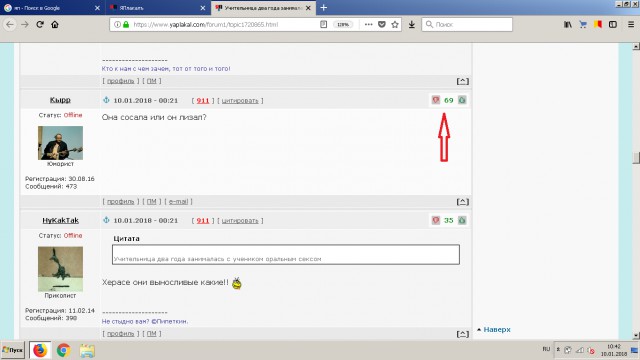
Task: Click the scrollbar up arrow
Action: coord(636,47)
